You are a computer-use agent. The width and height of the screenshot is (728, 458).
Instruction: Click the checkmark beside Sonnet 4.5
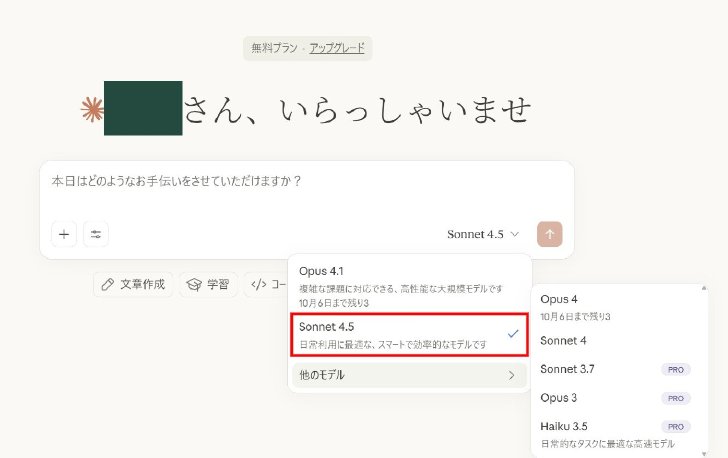point(513,334)
